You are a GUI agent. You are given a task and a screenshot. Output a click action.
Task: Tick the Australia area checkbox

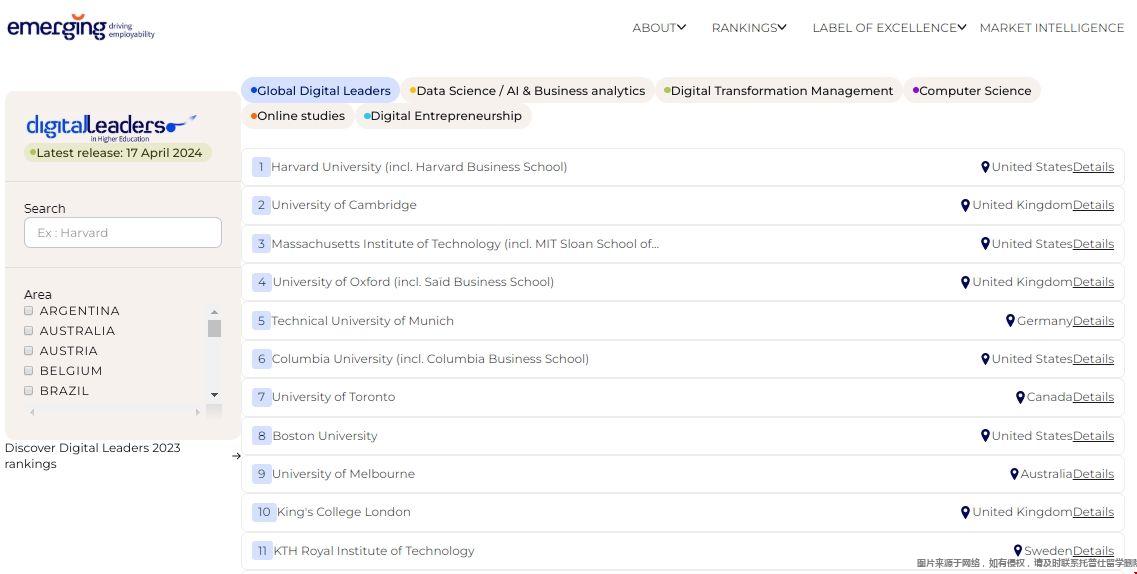pyautogui.click(x=29, y=331)
